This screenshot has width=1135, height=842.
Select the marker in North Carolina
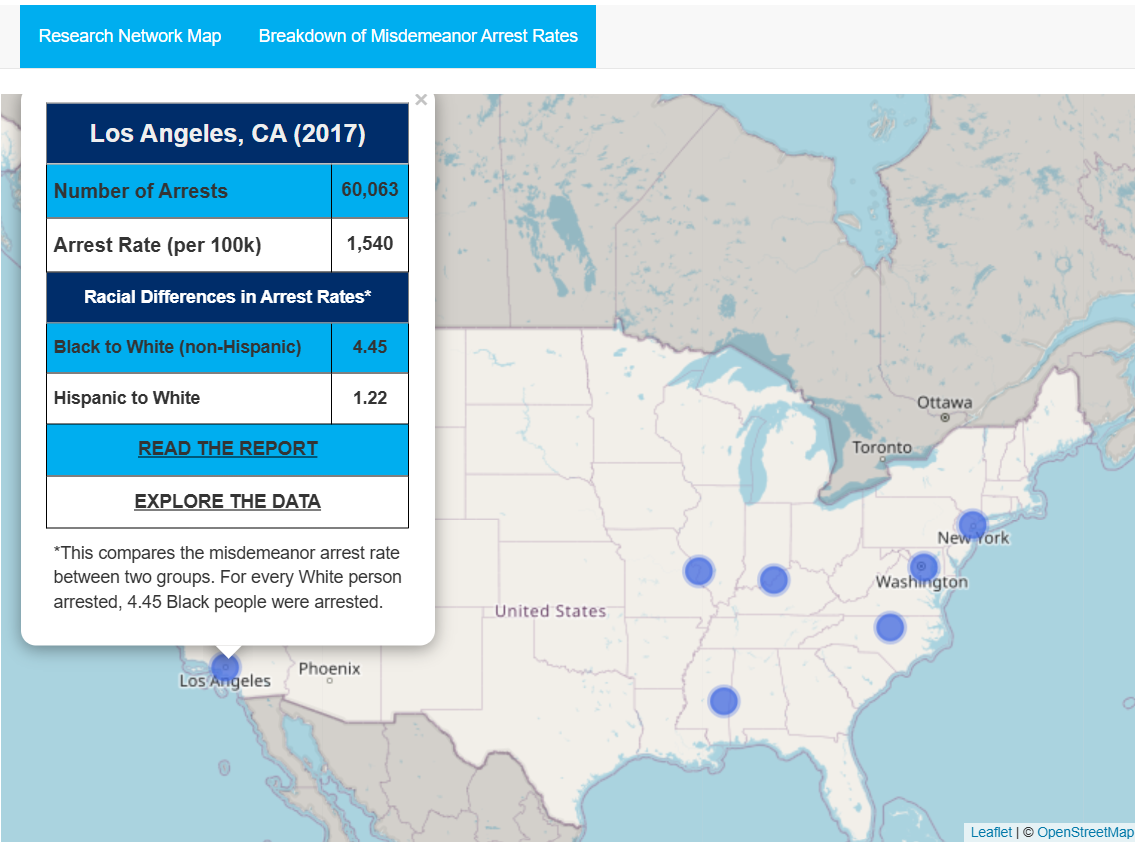(x=889, y=627)
